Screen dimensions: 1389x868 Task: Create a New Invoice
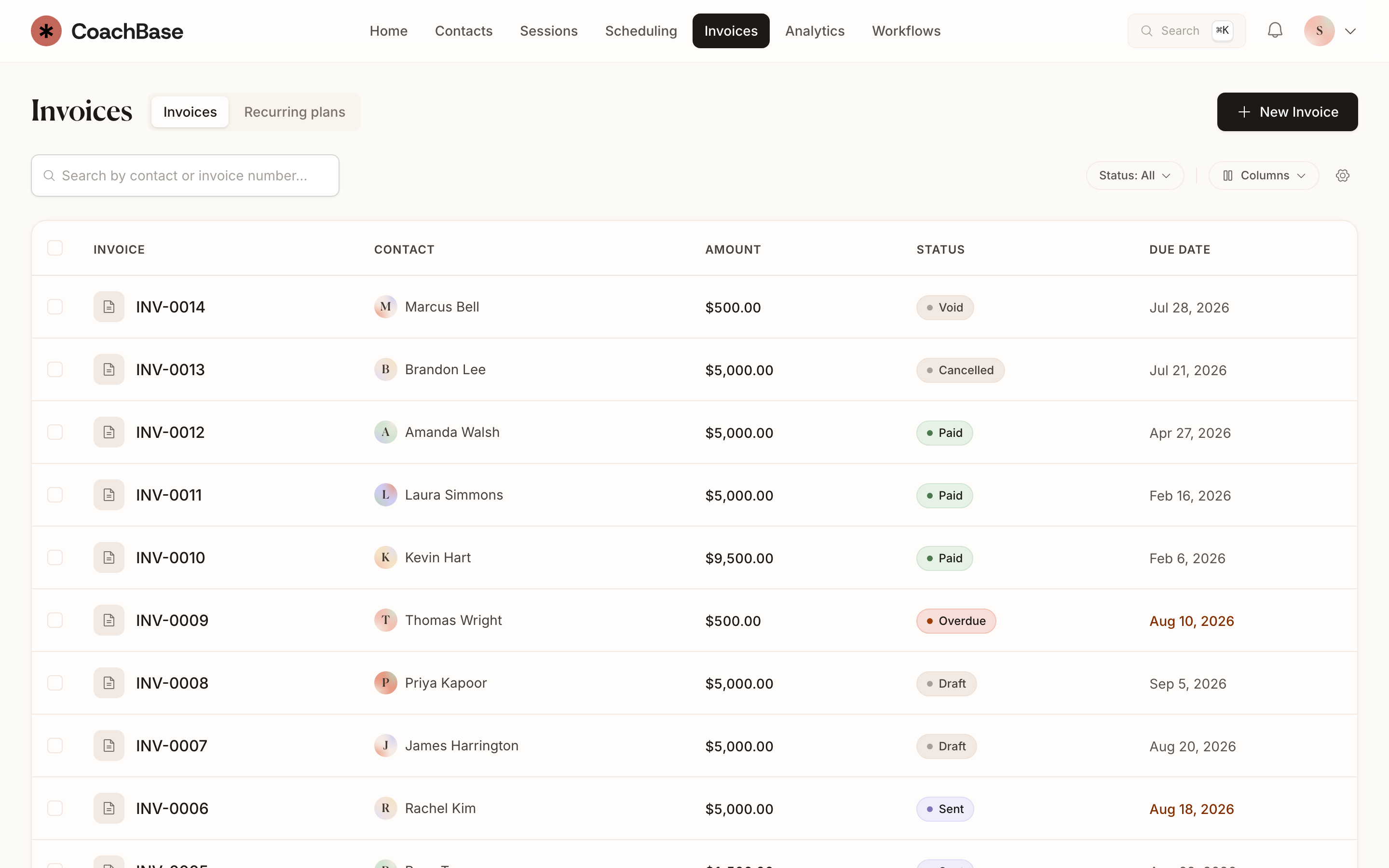[1287, 112]
